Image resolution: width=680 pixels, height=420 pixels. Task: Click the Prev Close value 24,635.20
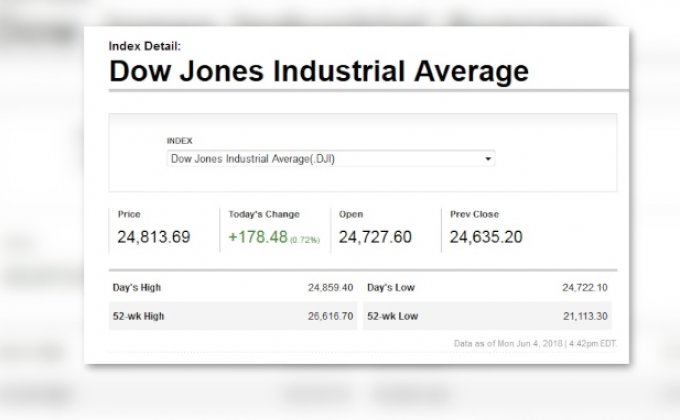pos(485,237)
